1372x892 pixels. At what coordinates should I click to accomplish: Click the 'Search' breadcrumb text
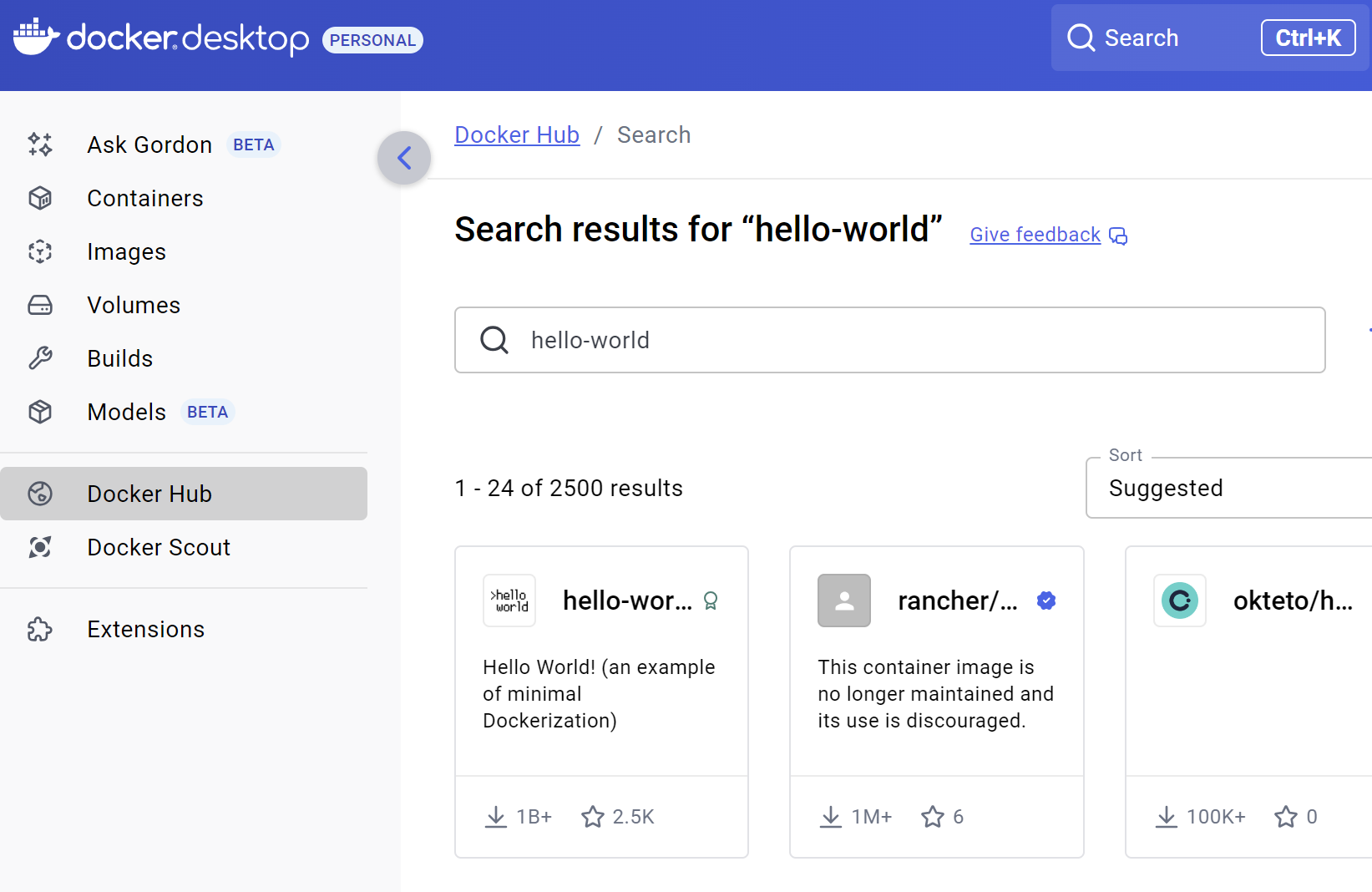tap(654, 134)
